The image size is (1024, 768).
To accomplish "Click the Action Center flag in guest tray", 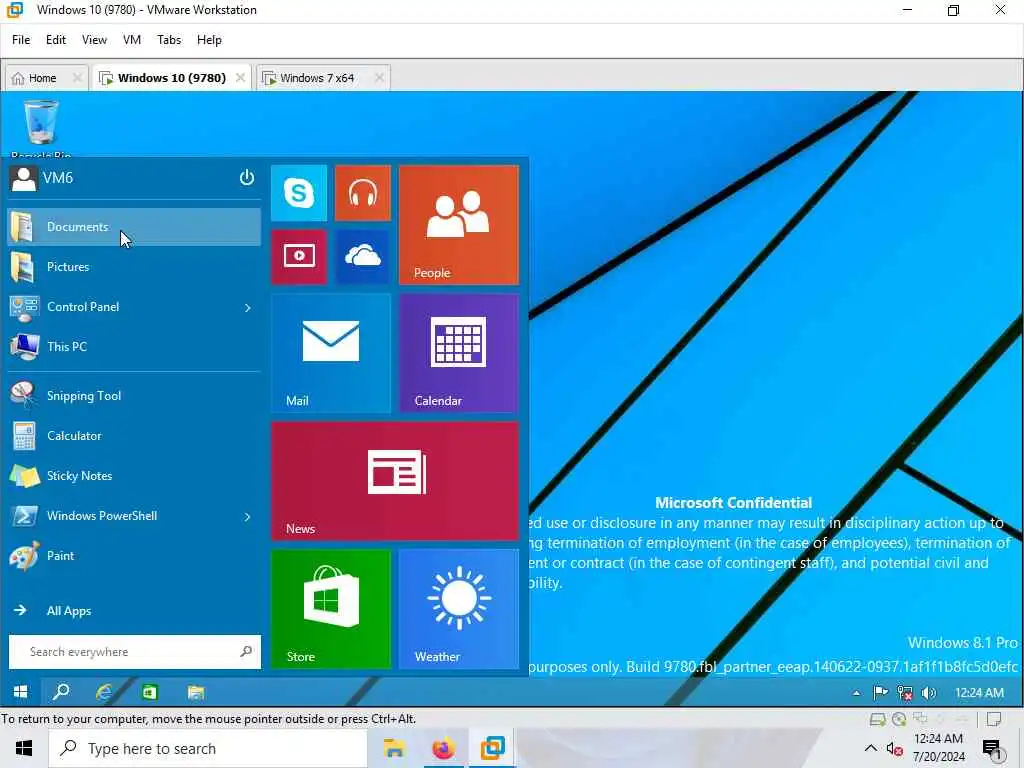I will [x=880, y=692].
